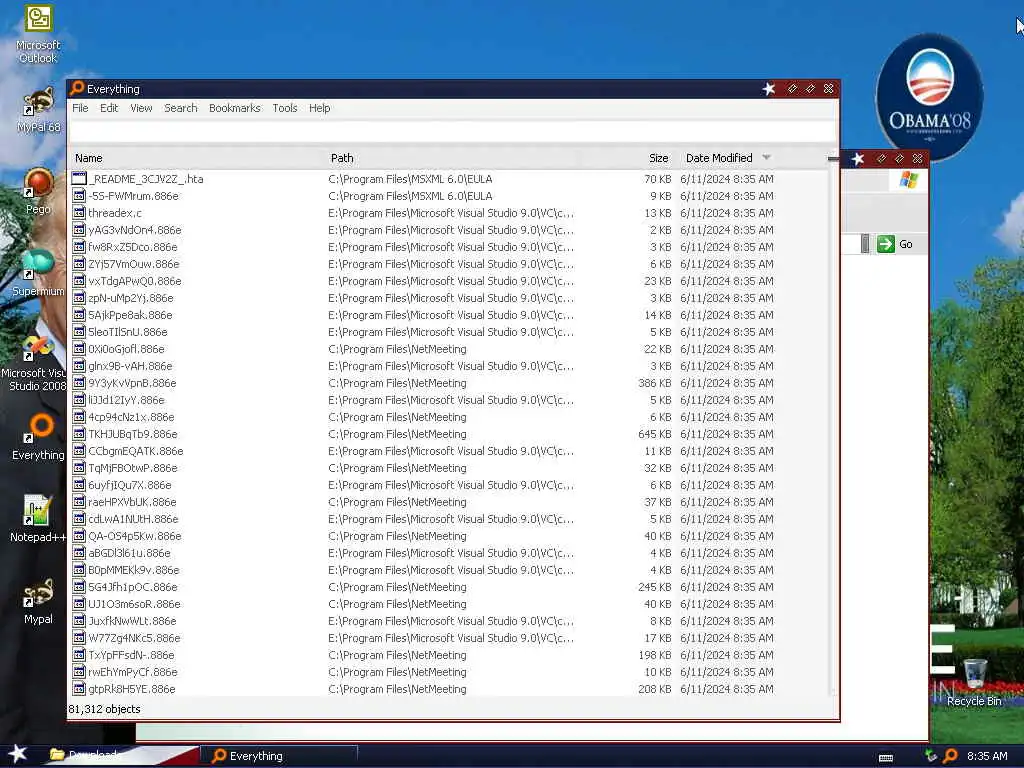The height and width of the screenshot is (768, 1024).
Task: Click icon next to W77Zg4NKc5.886e
Action: tap(79, 637)
